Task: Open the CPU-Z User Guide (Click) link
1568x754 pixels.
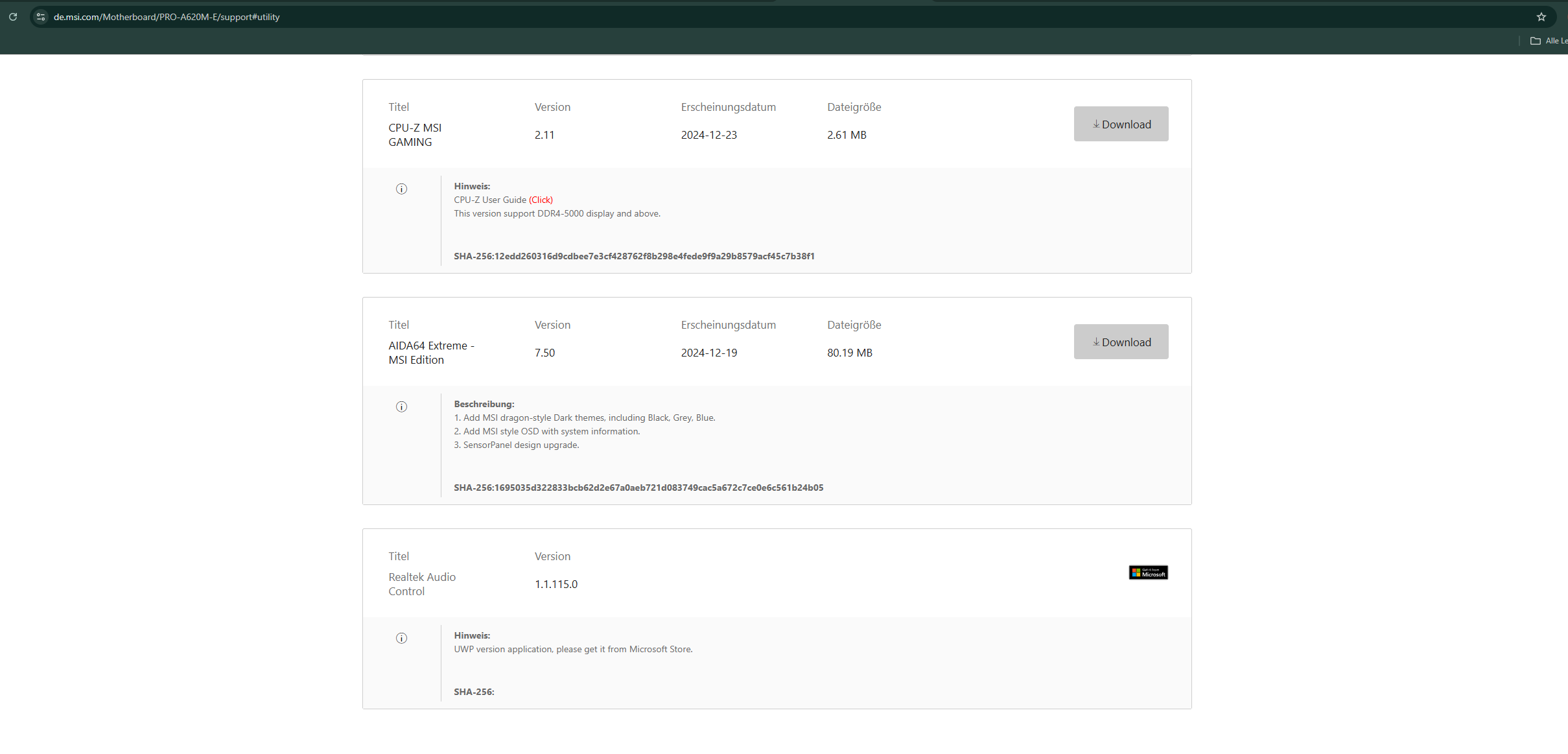Action: click(541, 200)
